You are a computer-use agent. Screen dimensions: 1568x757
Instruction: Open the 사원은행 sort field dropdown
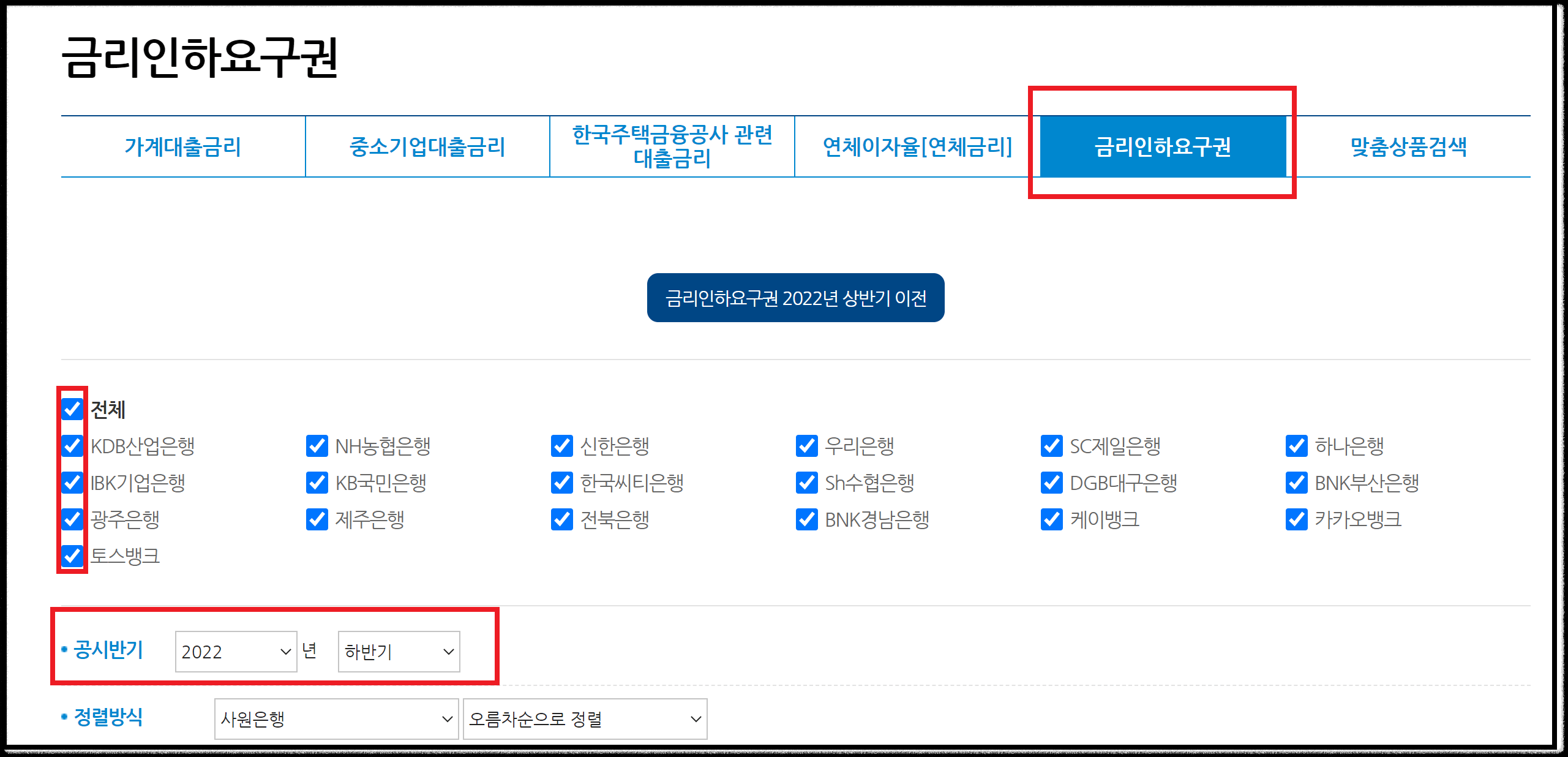coord(336,720)
